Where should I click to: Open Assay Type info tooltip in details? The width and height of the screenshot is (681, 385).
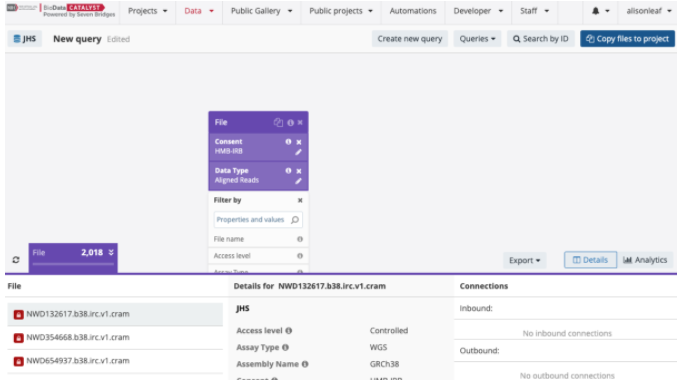(285, 348)
